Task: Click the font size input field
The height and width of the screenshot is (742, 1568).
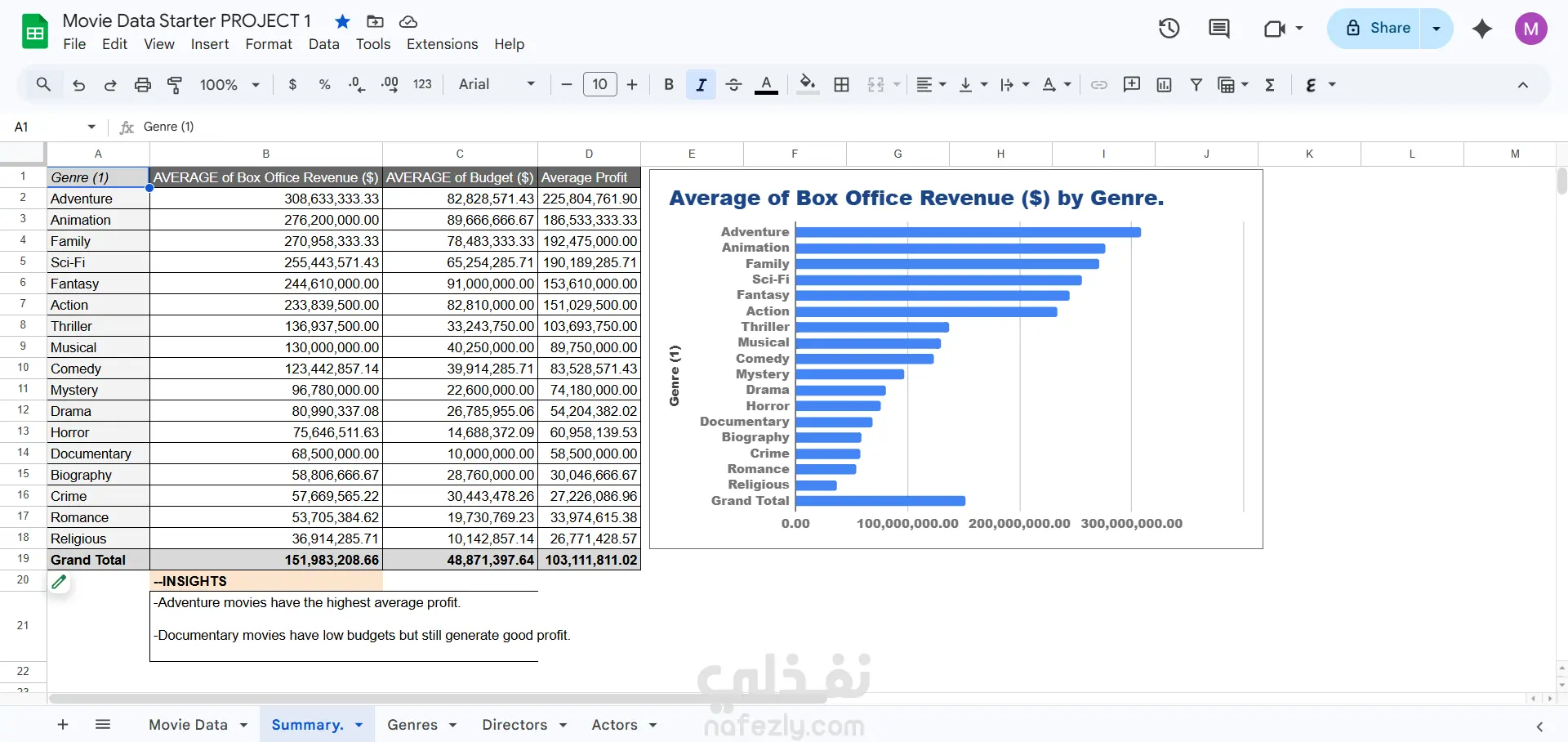Action: [x=600, y=84]
